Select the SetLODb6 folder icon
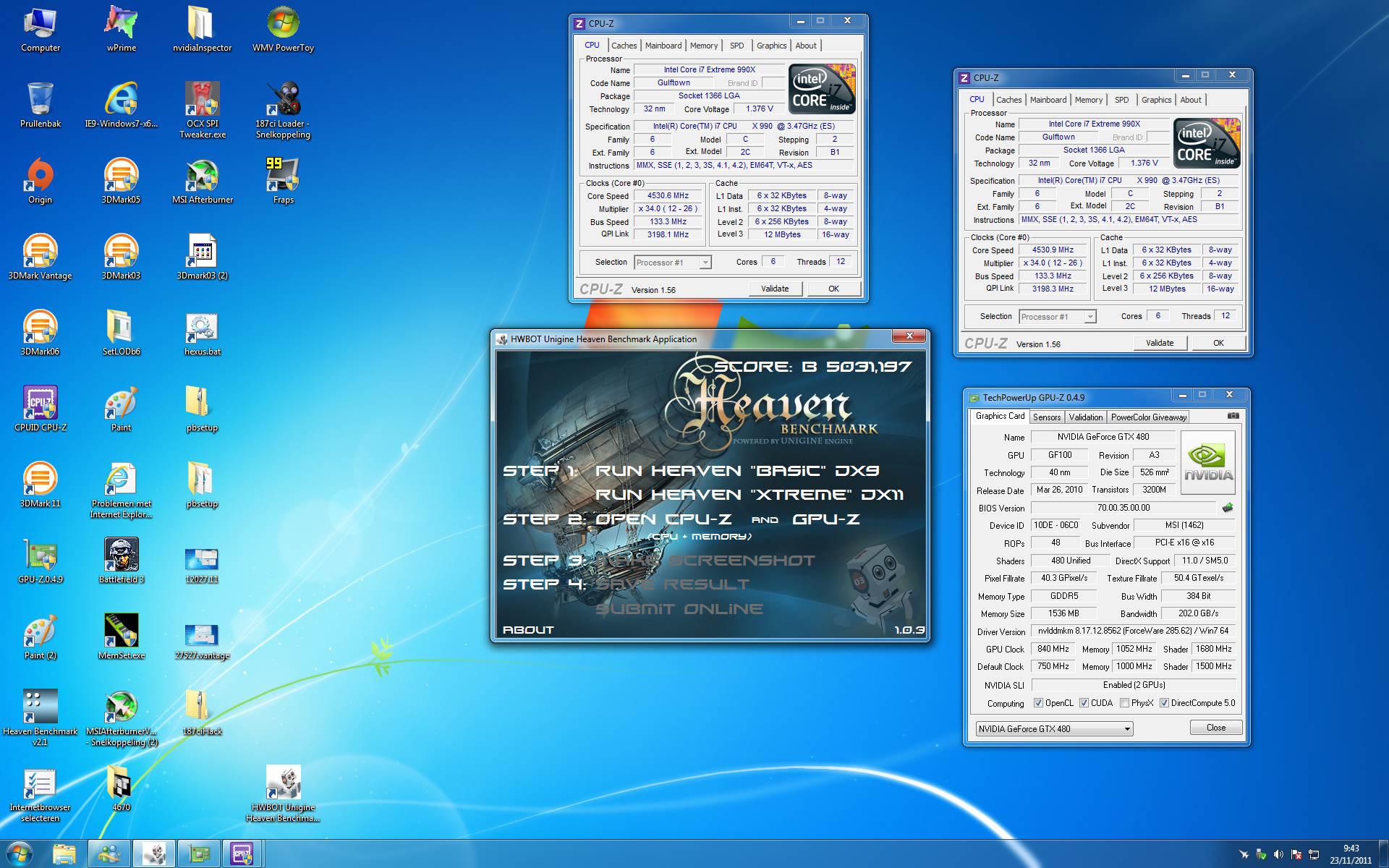Screen dimensions: 1389x868 (121, 333)
